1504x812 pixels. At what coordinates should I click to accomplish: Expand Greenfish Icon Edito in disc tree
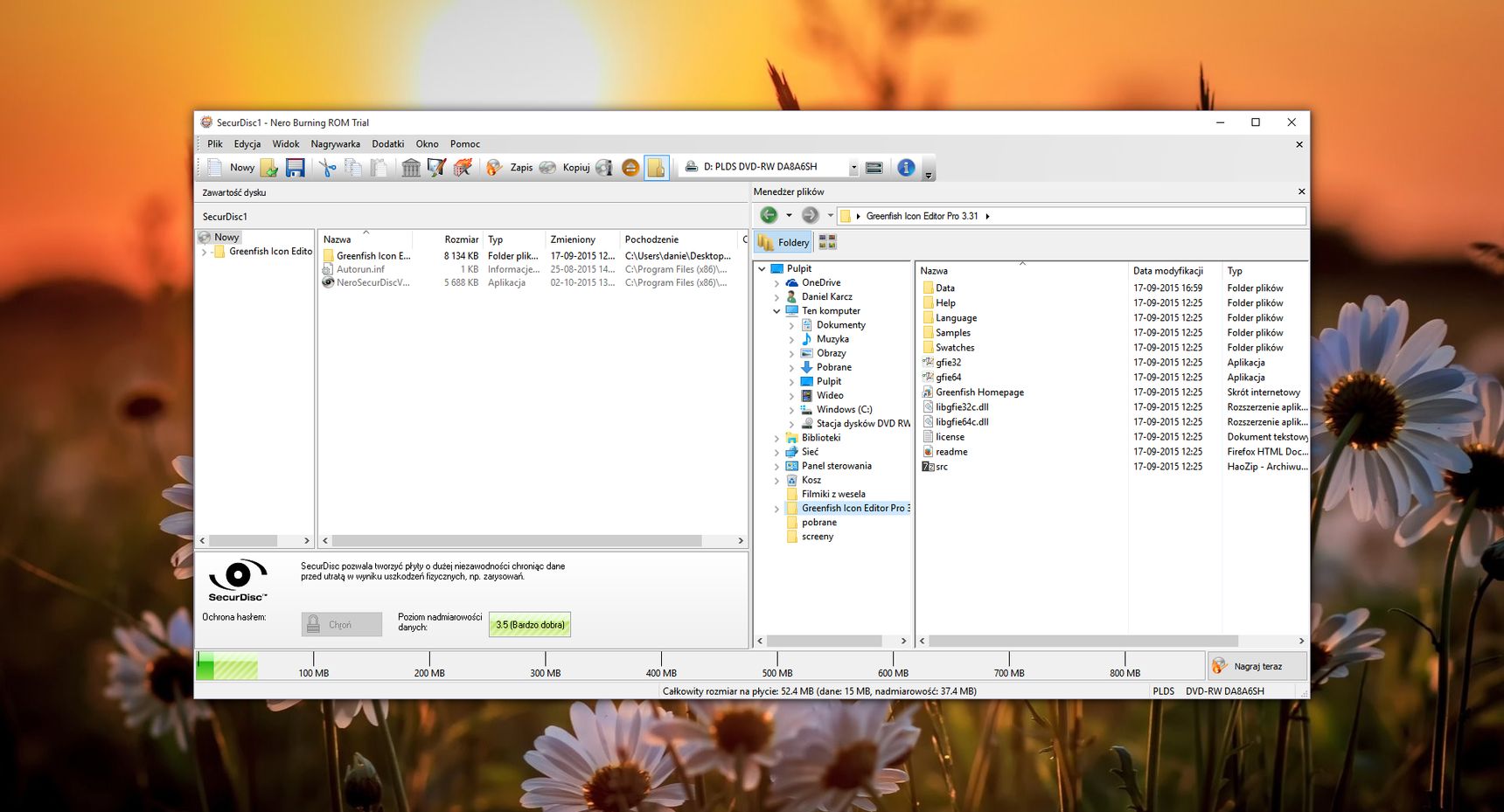point(205,252)
